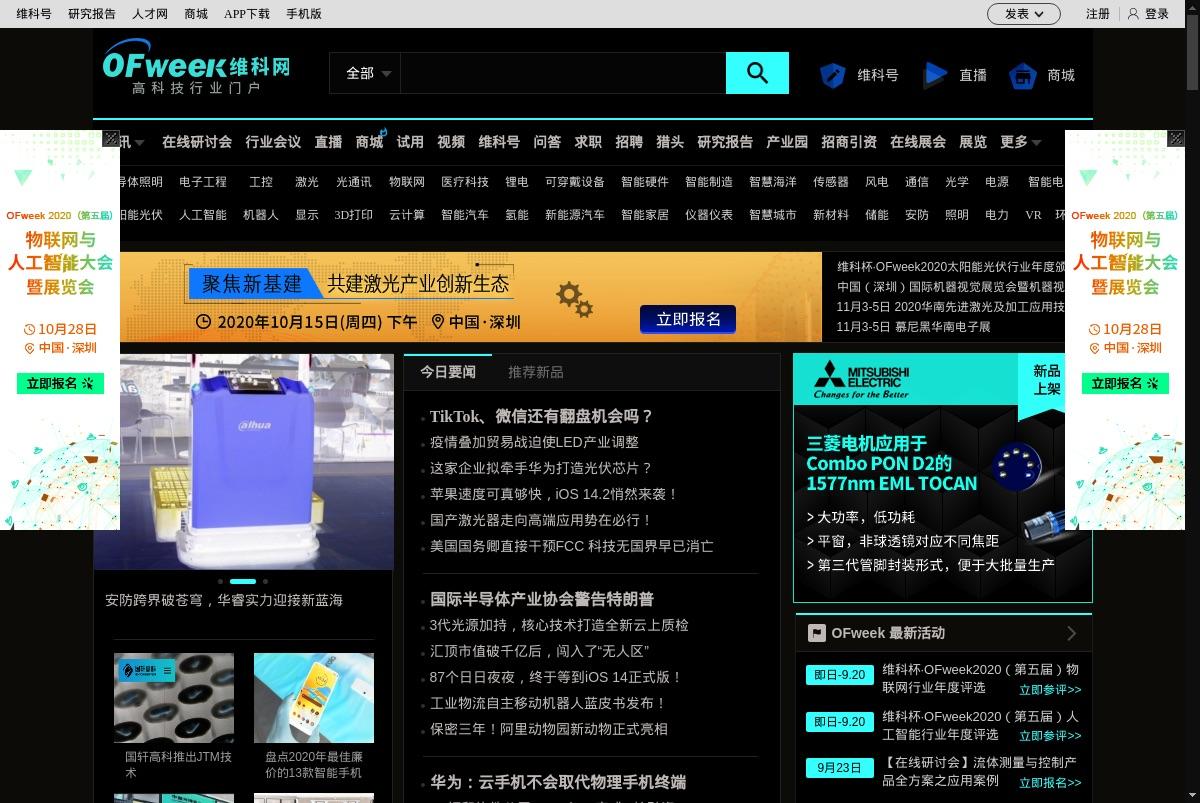Click 立即报名 in left side ad
The width and height of the screenshot is (1200, 803).
click(60, 383)
